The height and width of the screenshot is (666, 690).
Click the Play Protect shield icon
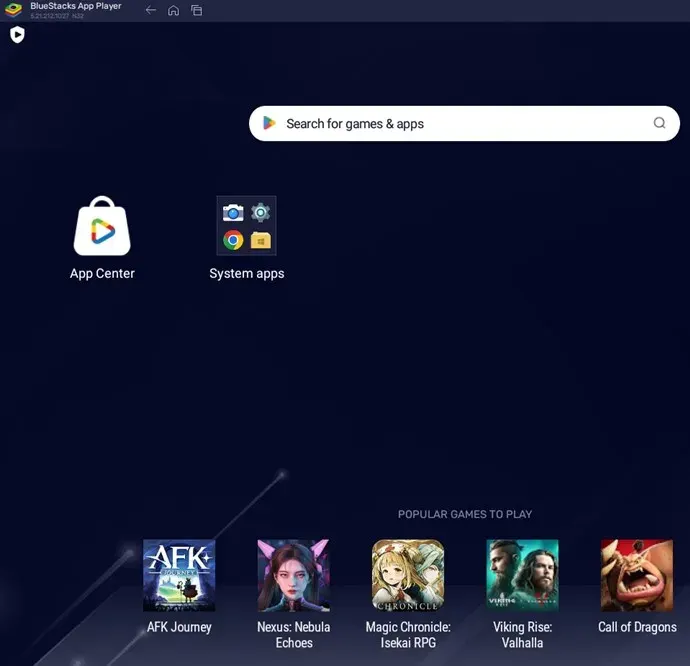click(17, 34)
